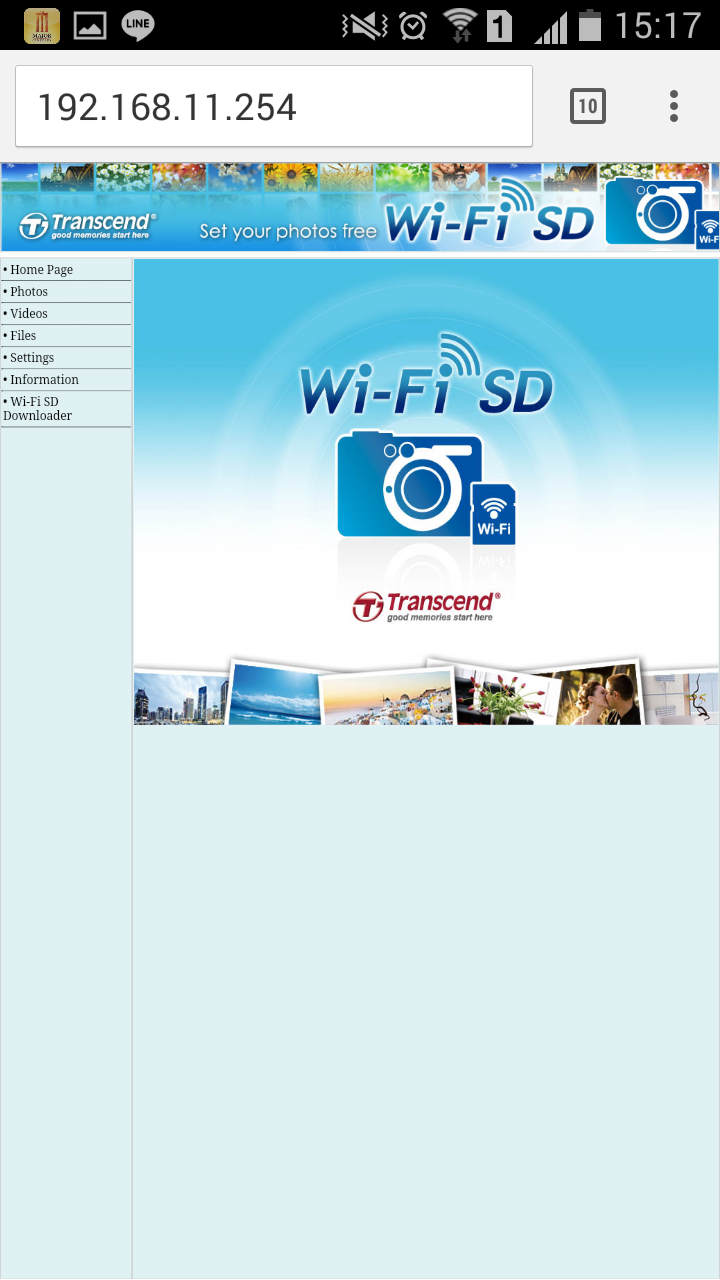Viewport: 720px width, 1280px height.
Task: Tap the Transcend logo in top banner
Action: [87, 226]
